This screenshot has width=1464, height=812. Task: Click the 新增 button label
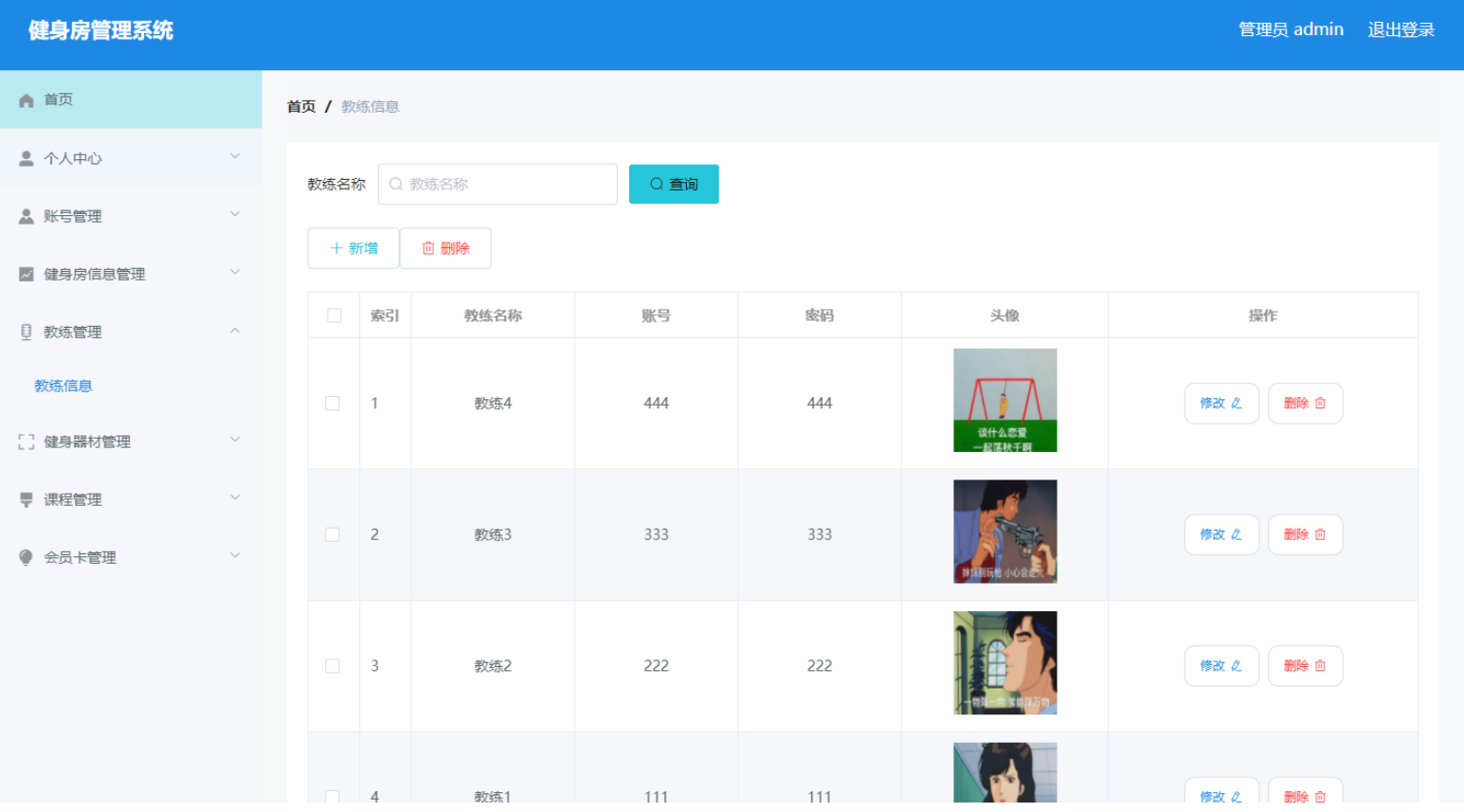point(363,248)
